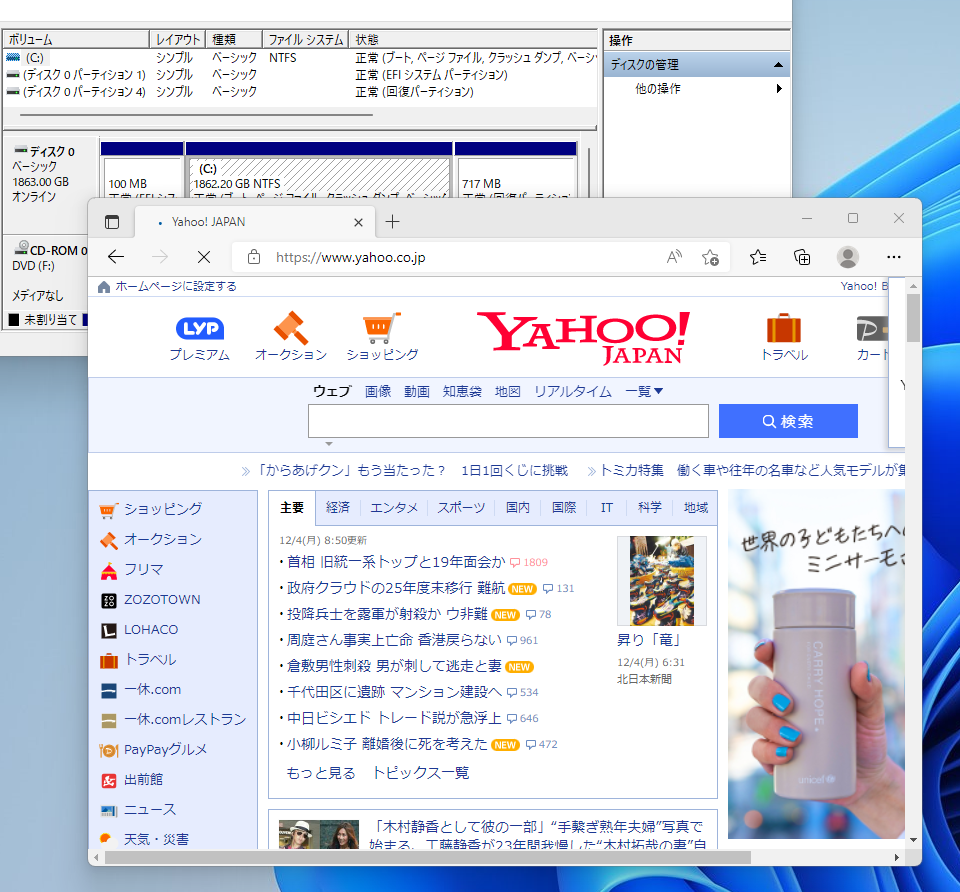The width and height of the screenshot is (960, 892).
Task: Open the 経済 news tab
Action: point(337,508)
